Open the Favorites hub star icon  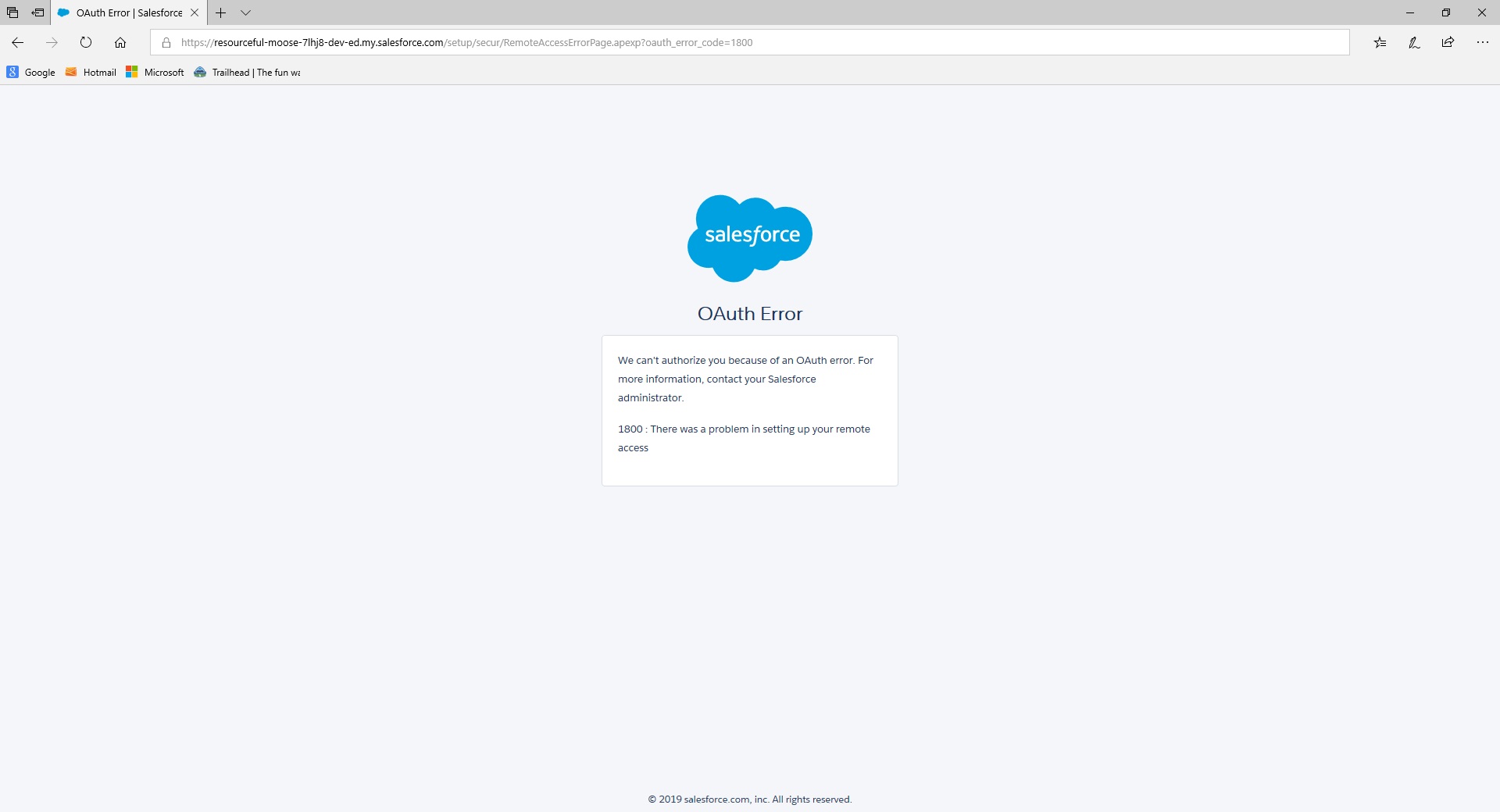coord(1380,42)
